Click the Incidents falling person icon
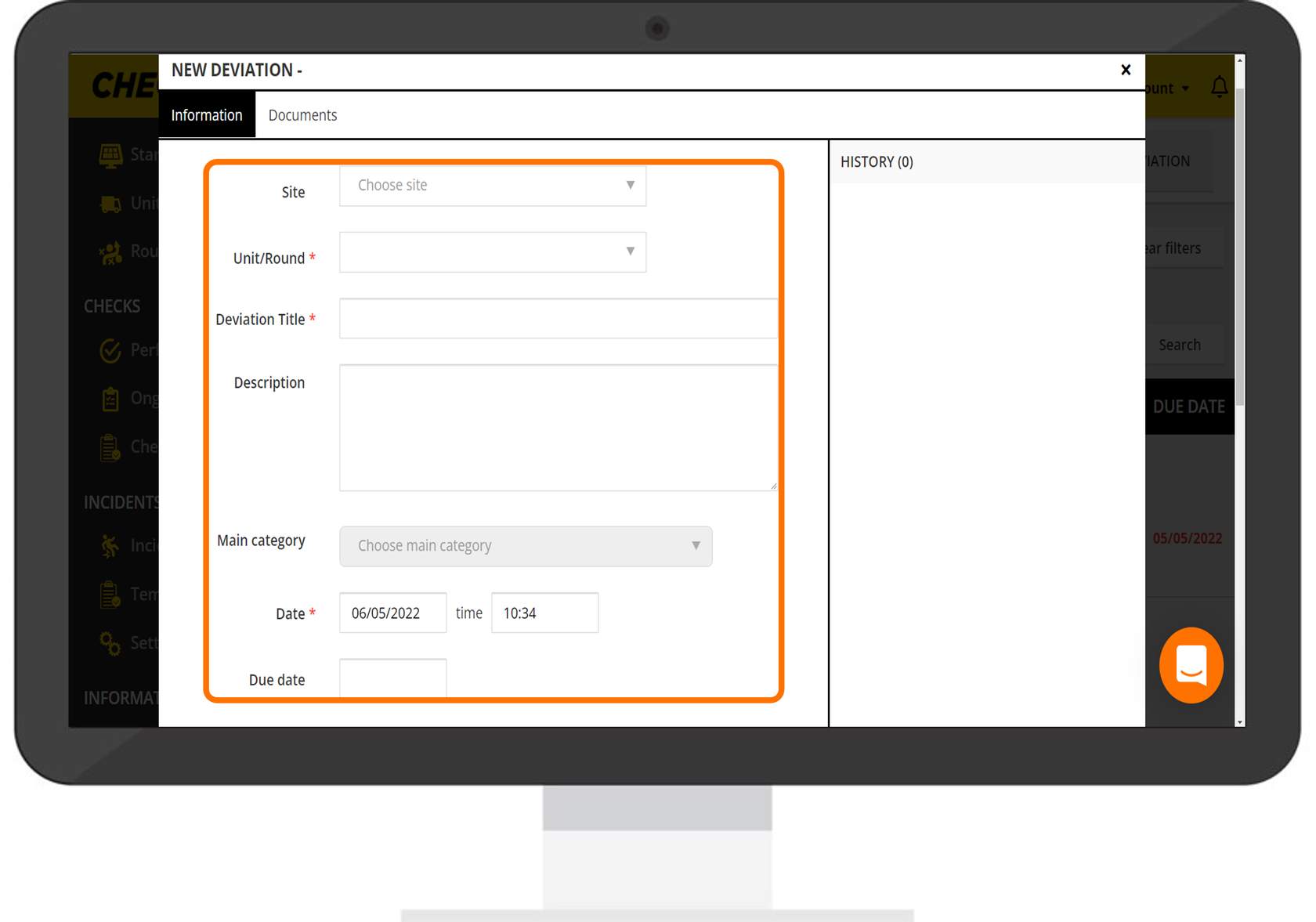Image resolution: width=1316 pixels, height=922 pixels. [x=110, y=545]
